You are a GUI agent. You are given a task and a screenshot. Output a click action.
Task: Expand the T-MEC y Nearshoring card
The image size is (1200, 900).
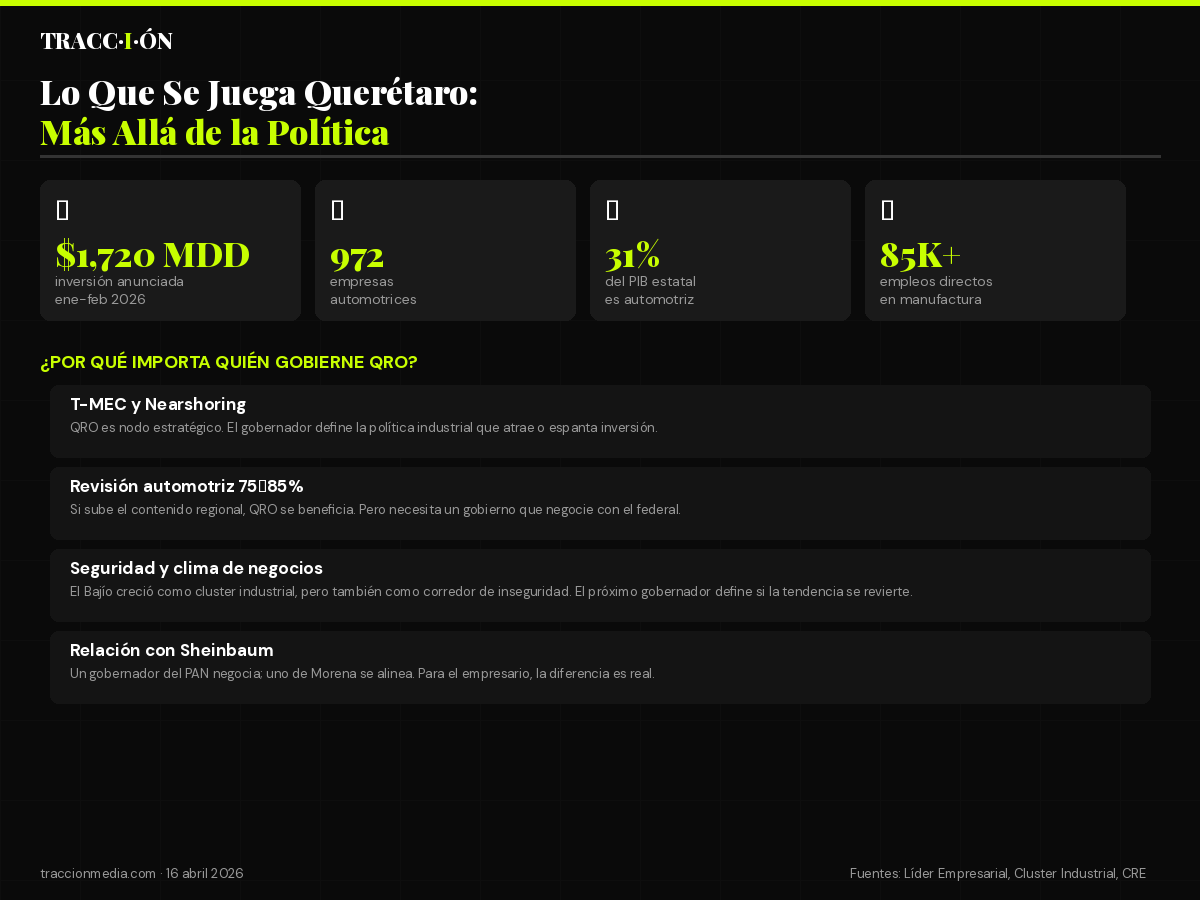600,421
